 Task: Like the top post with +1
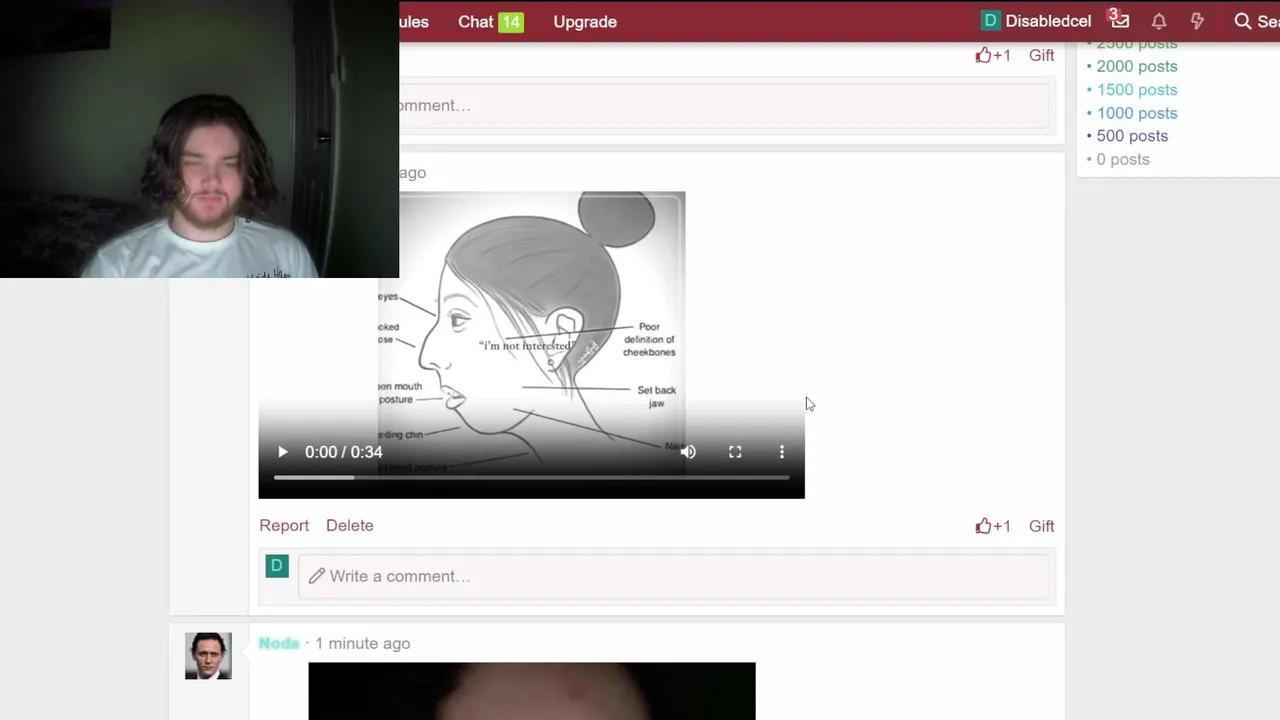point(993,55)
